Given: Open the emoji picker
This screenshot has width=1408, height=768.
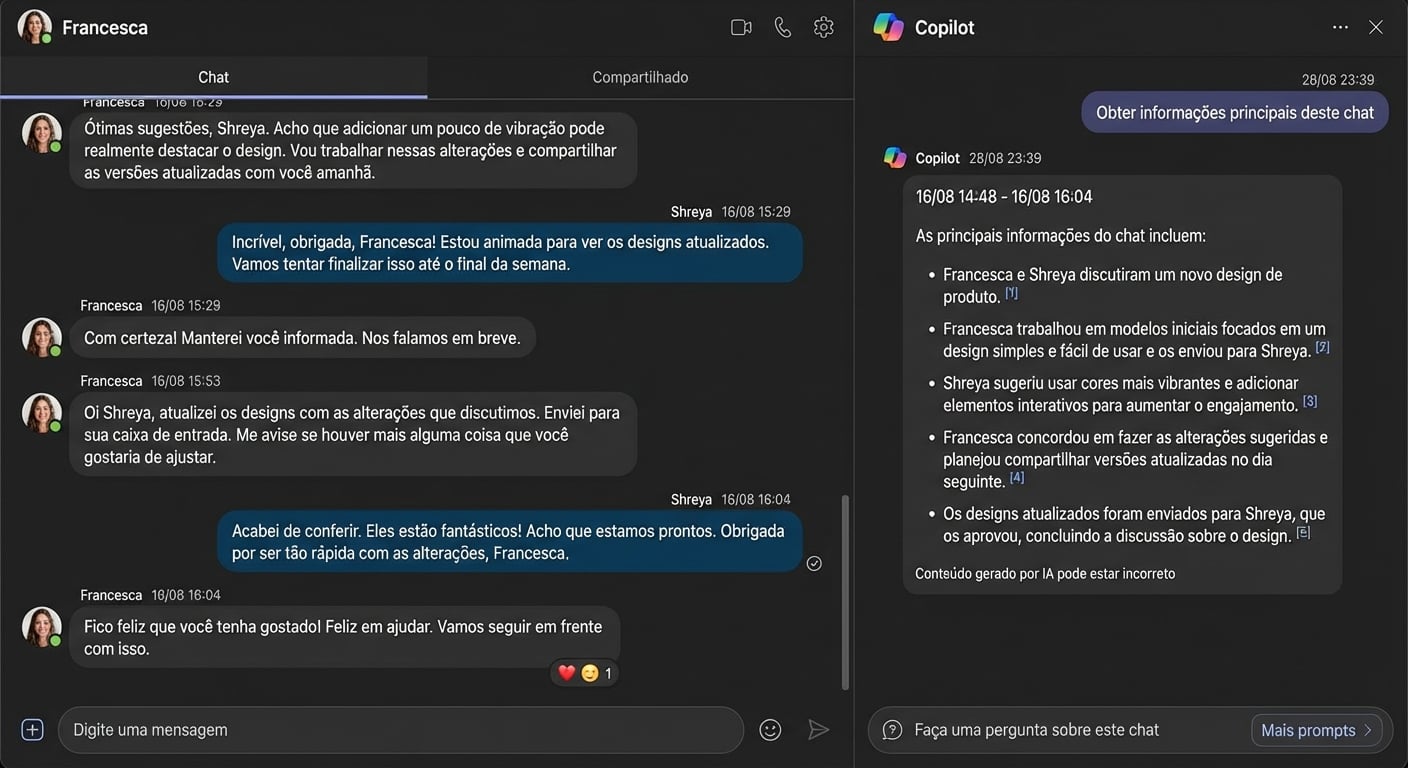Looking at the screenshot, I should pos(770,729).
